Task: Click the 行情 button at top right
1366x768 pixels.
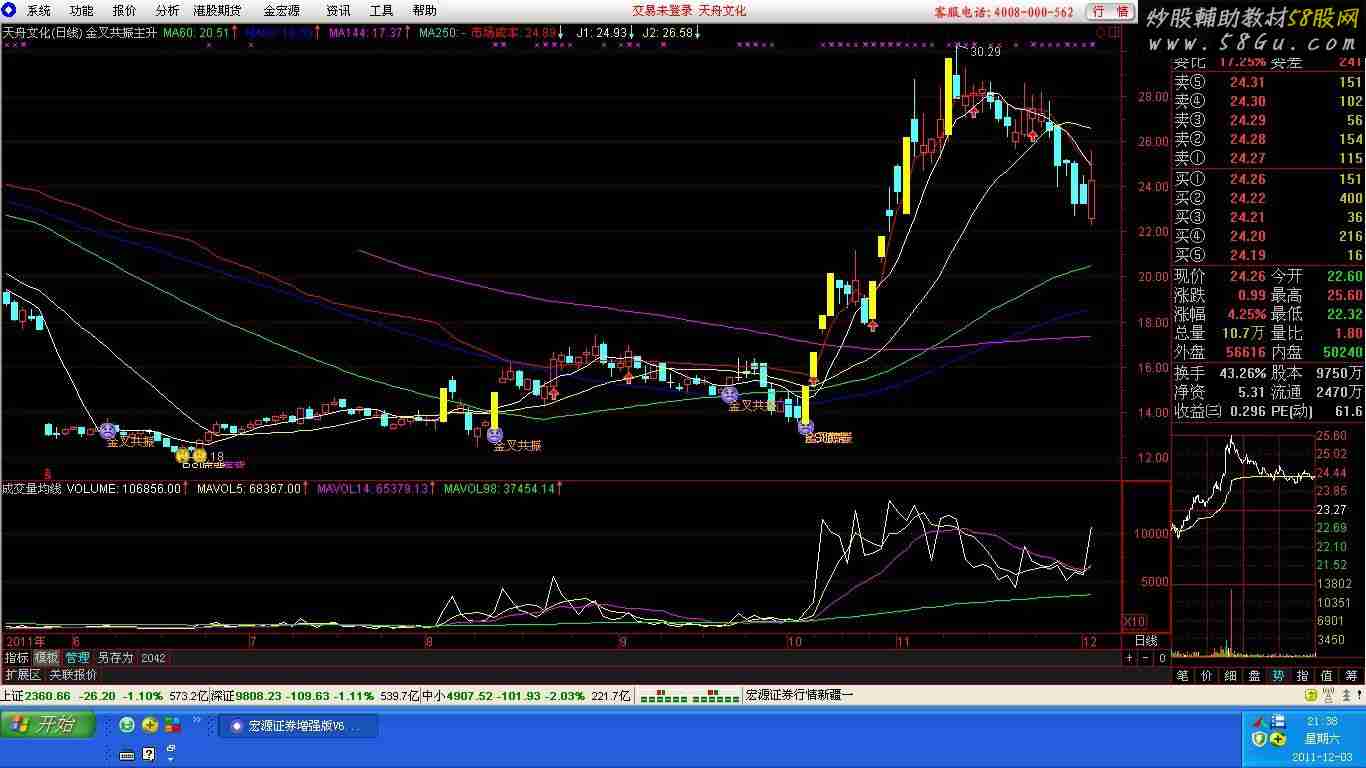Action: [x=1111, y=11]
